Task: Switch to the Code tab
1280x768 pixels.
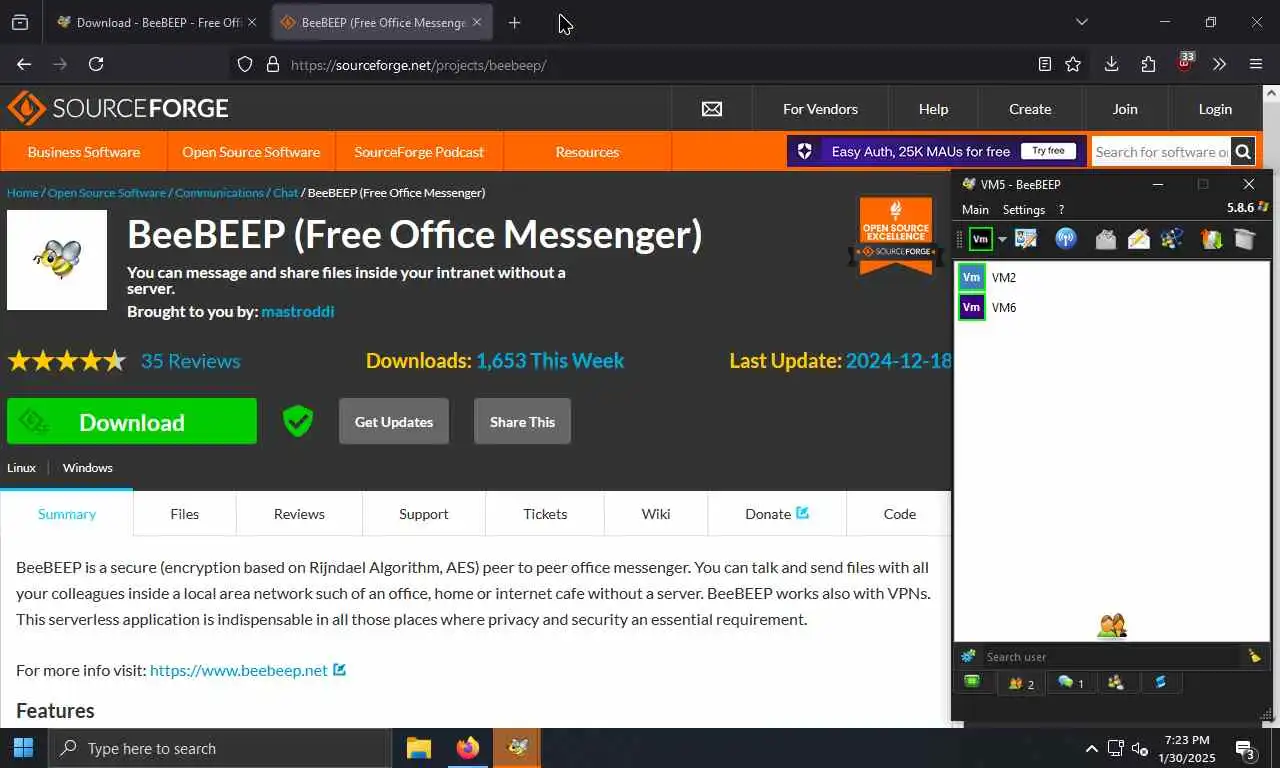Action: click(899, 514)
